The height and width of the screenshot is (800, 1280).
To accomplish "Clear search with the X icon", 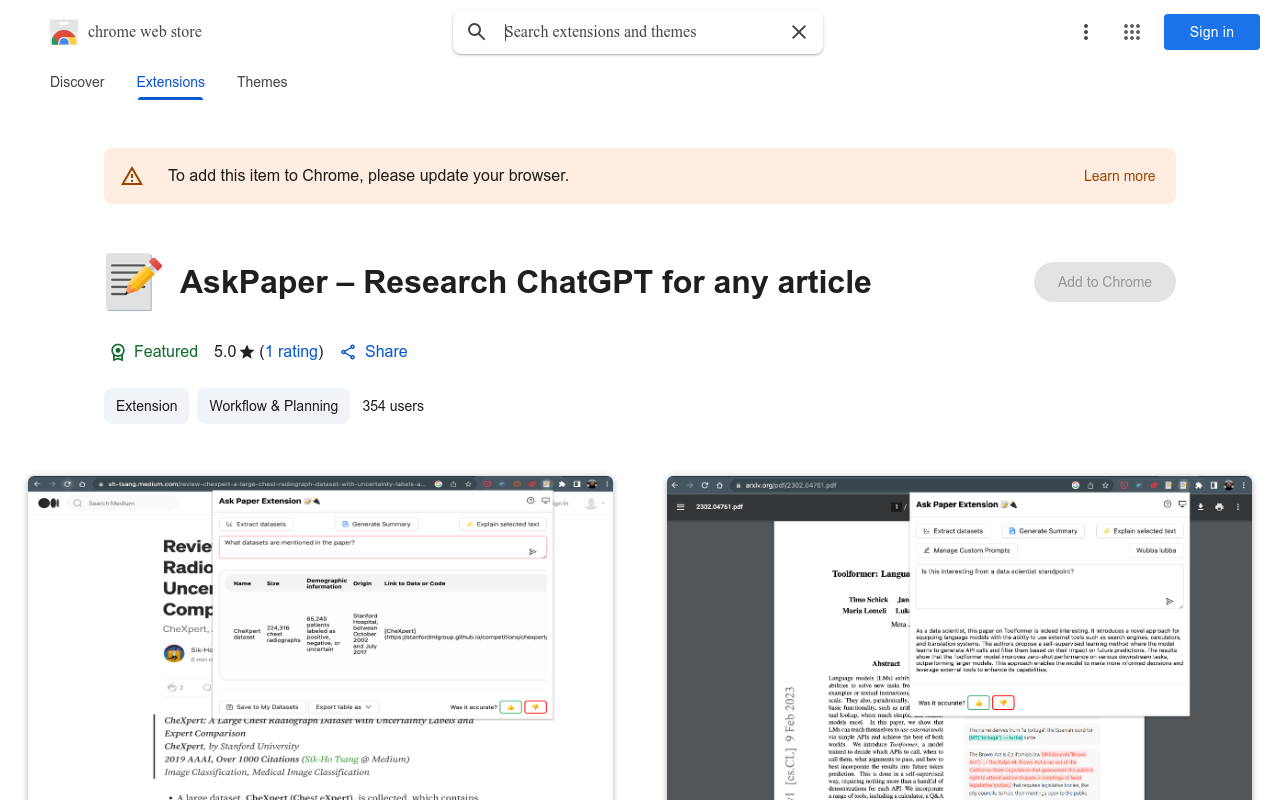I will pyautogui.click(x=799, y=32).
